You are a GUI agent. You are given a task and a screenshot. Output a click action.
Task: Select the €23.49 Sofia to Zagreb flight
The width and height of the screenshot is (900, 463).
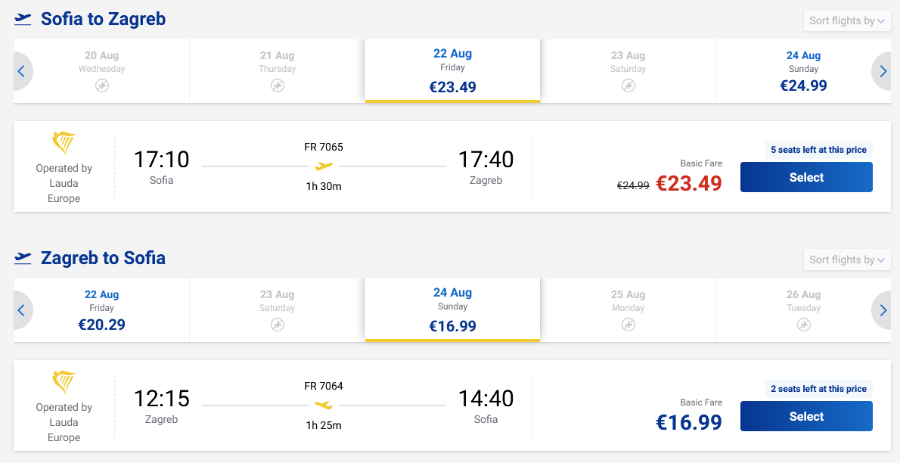tap(806, 177)
